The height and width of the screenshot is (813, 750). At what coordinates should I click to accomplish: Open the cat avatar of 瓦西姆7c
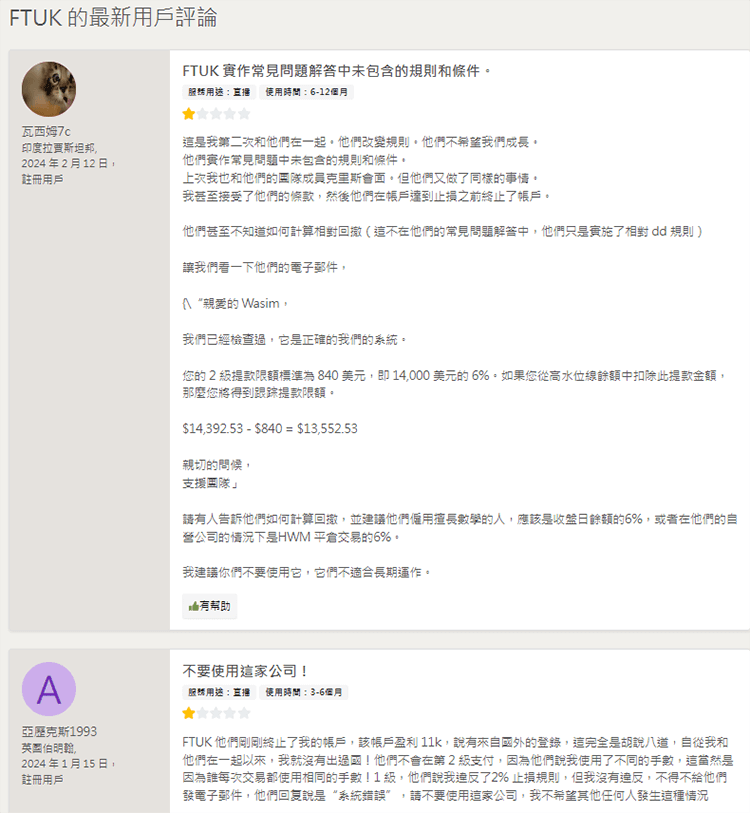coord(49,89)
